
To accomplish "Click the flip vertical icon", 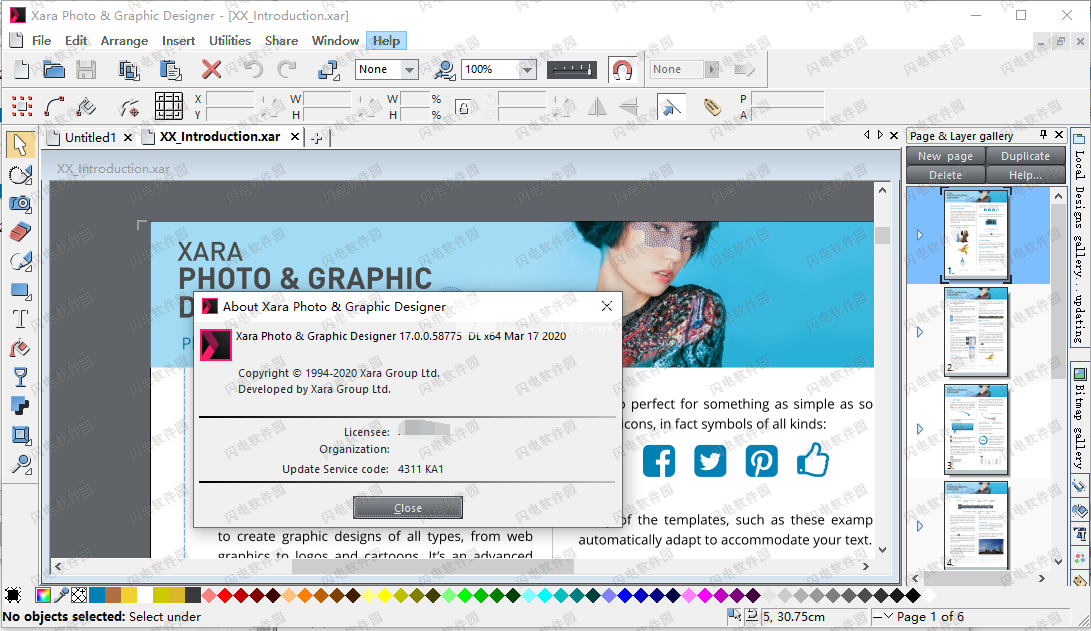I will pyautogui.click(x=628, y=106).
